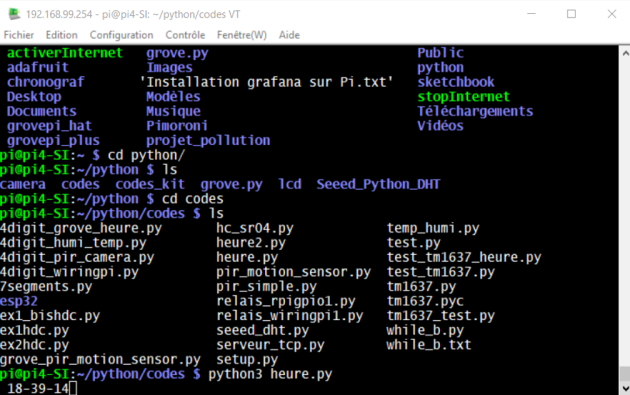The width and height of the screenshot is (630, 395).
Task: Click the codes_kit directory name
Action: pyautogui.click(x=150, y=184)
